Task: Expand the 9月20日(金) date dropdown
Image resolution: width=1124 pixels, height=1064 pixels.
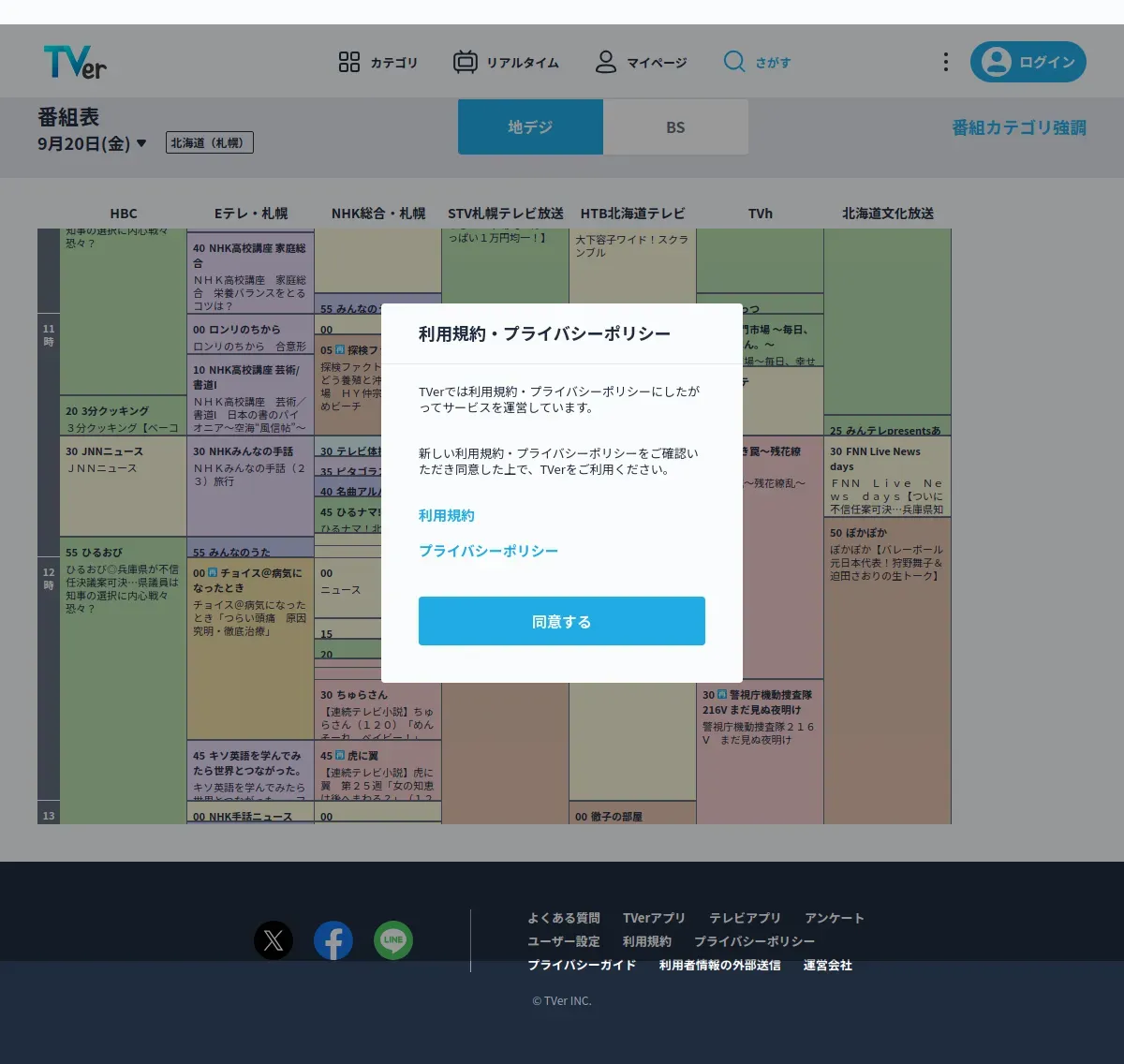Action: pyautogui.click(x=92, y=143)
